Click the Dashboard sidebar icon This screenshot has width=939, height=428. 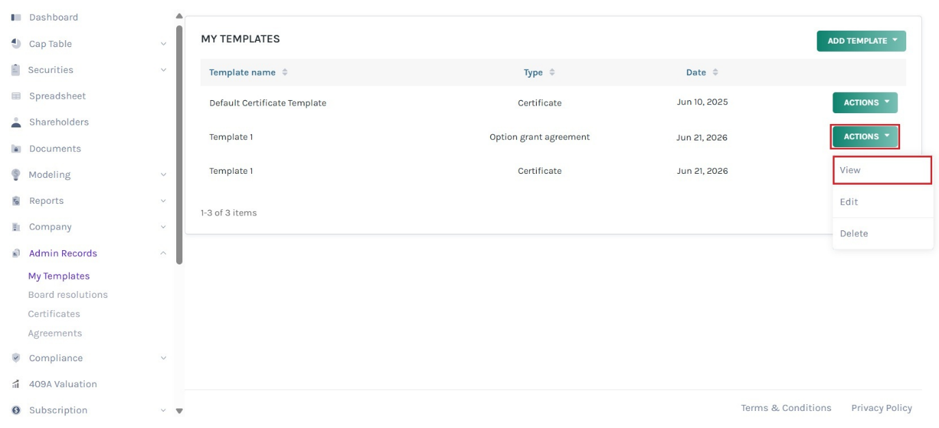(x=16, y=17)
